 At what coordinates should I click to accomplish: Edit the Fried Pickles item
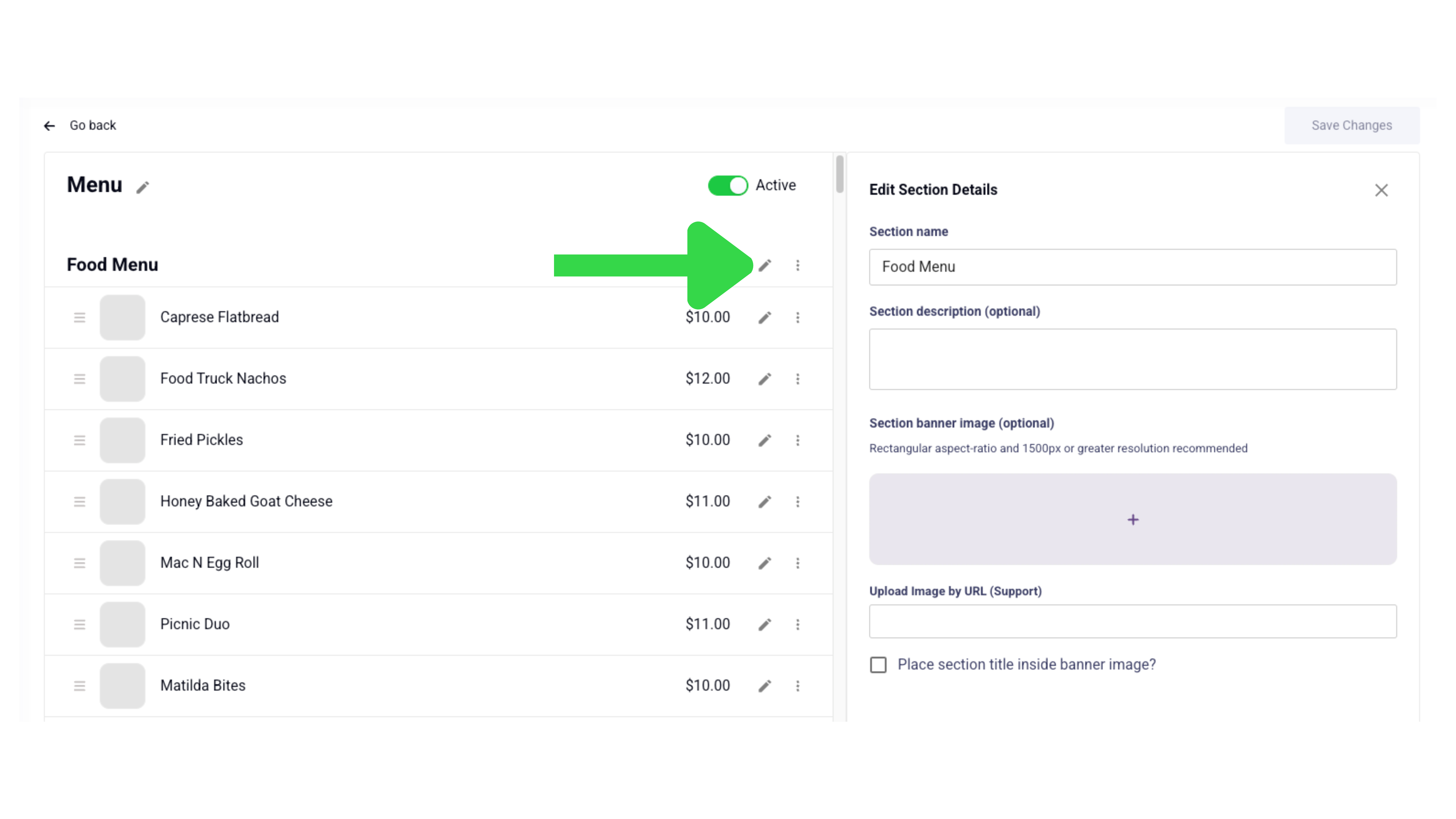(765, 440)
